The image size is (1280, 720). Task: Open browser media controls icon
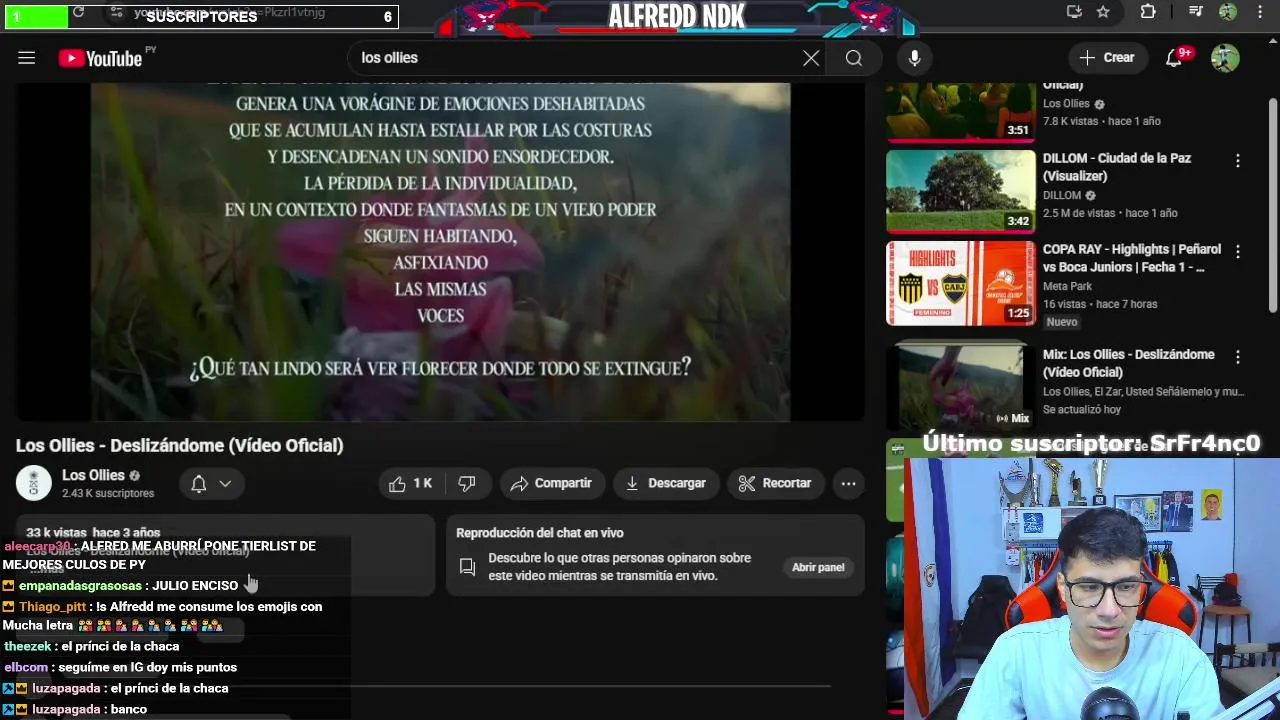point(1196,12)
